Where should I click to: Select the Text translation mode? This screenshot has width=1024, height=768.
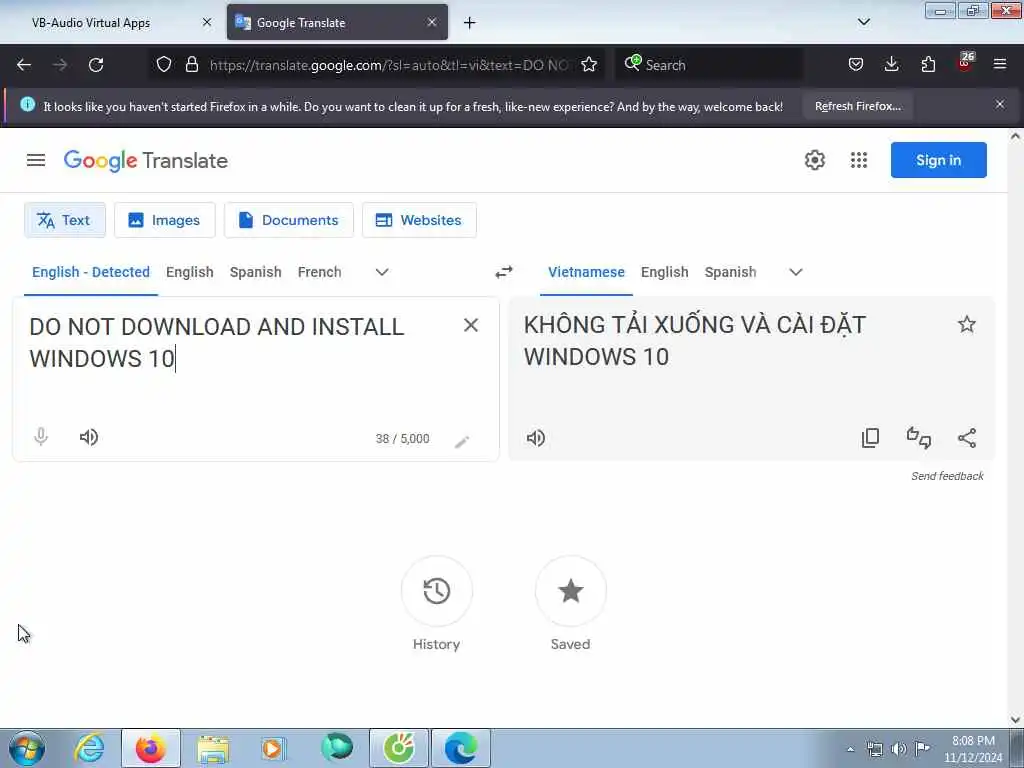tap(65, 220)
